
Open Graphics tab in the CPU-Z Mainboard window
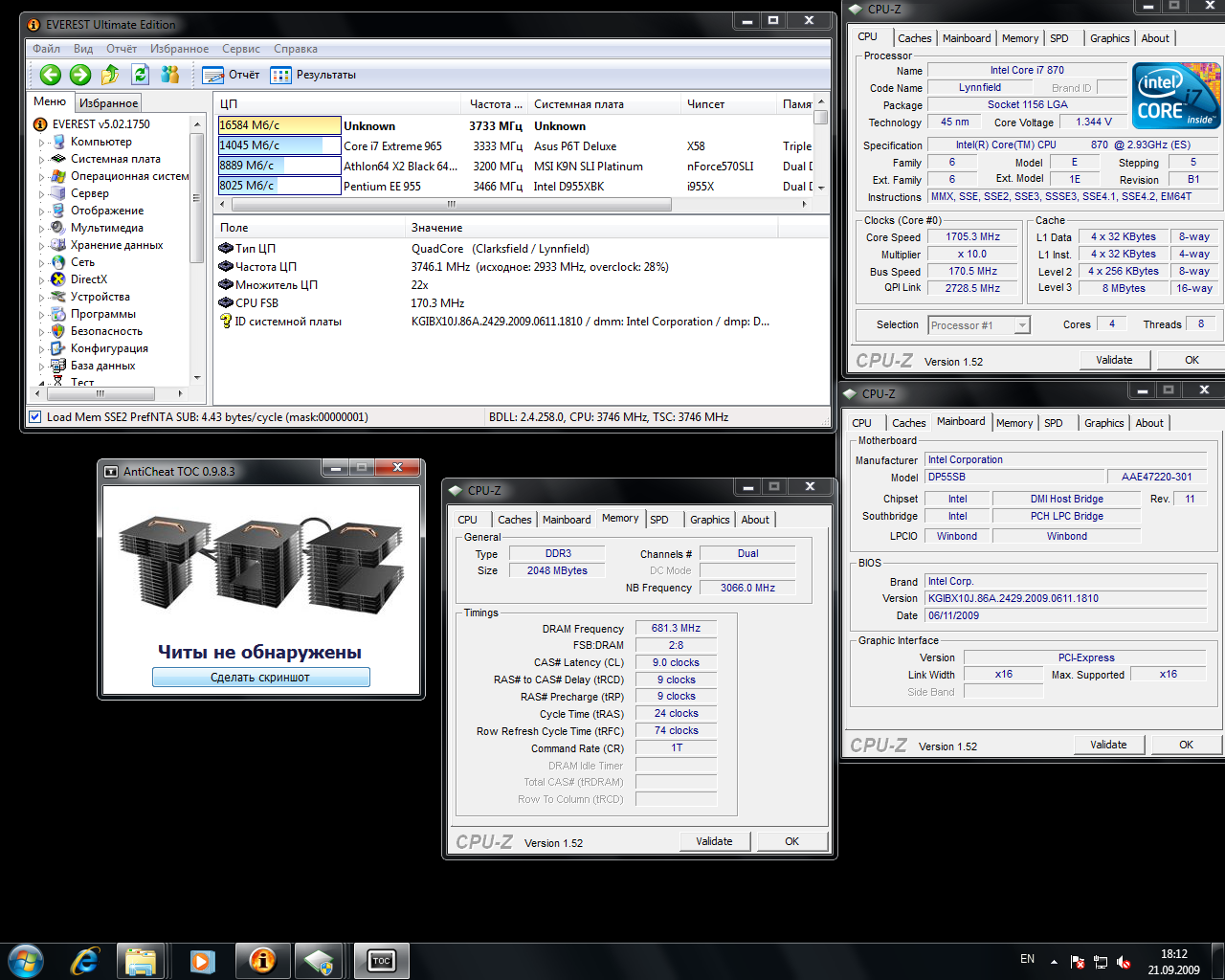point(1104,423)
